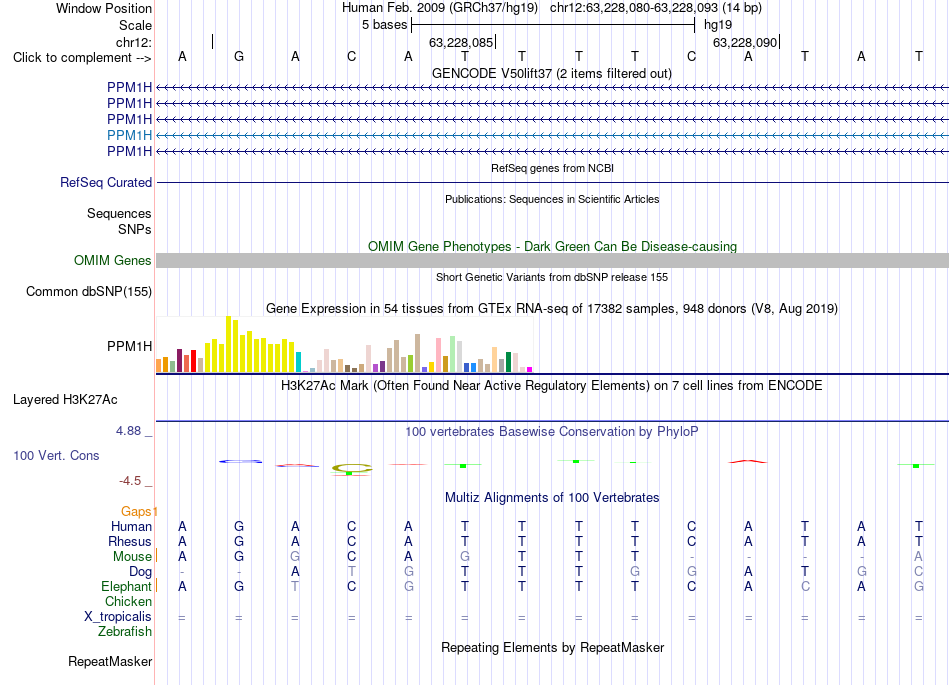
Task: Click the -4.5 PhyloP lower limit
Action: (130, 481)
